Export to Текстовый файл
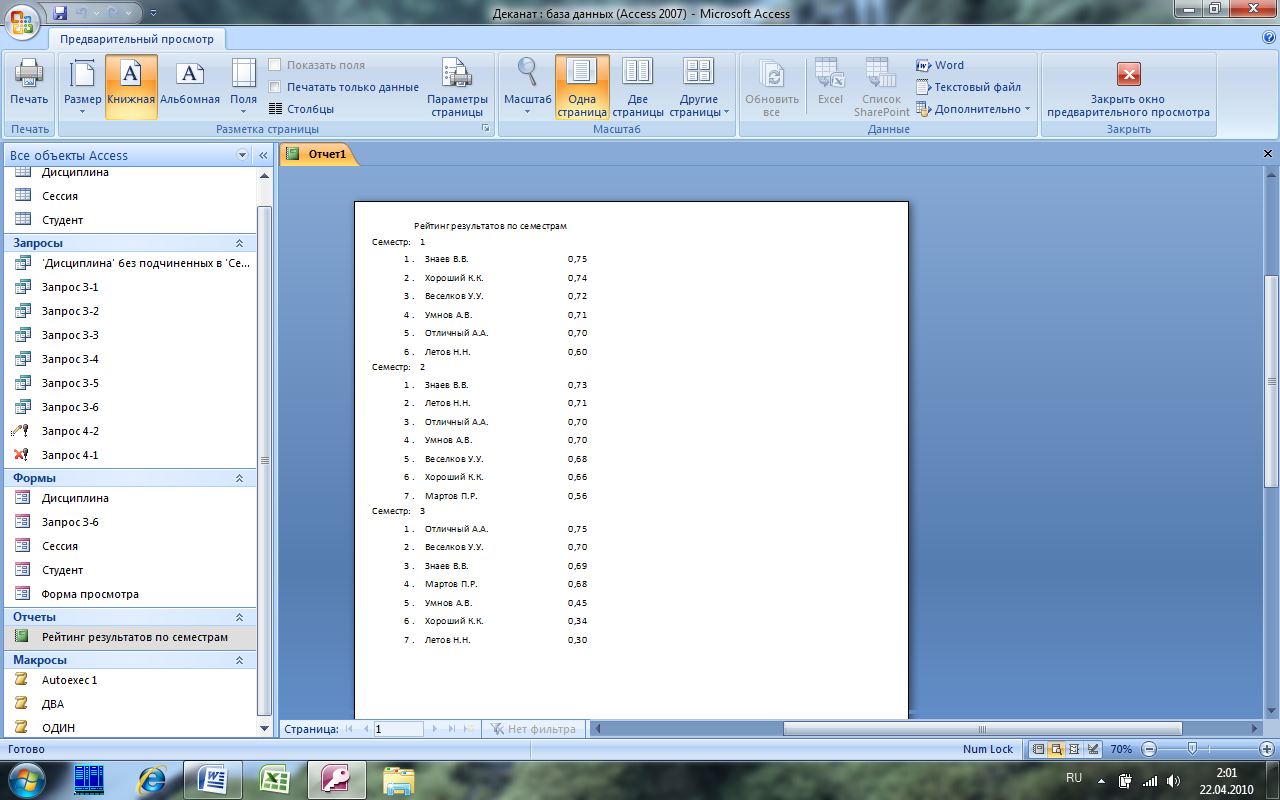Image resolution: width=1280 pixels, height=800 pixels. [x=968, y=87]
